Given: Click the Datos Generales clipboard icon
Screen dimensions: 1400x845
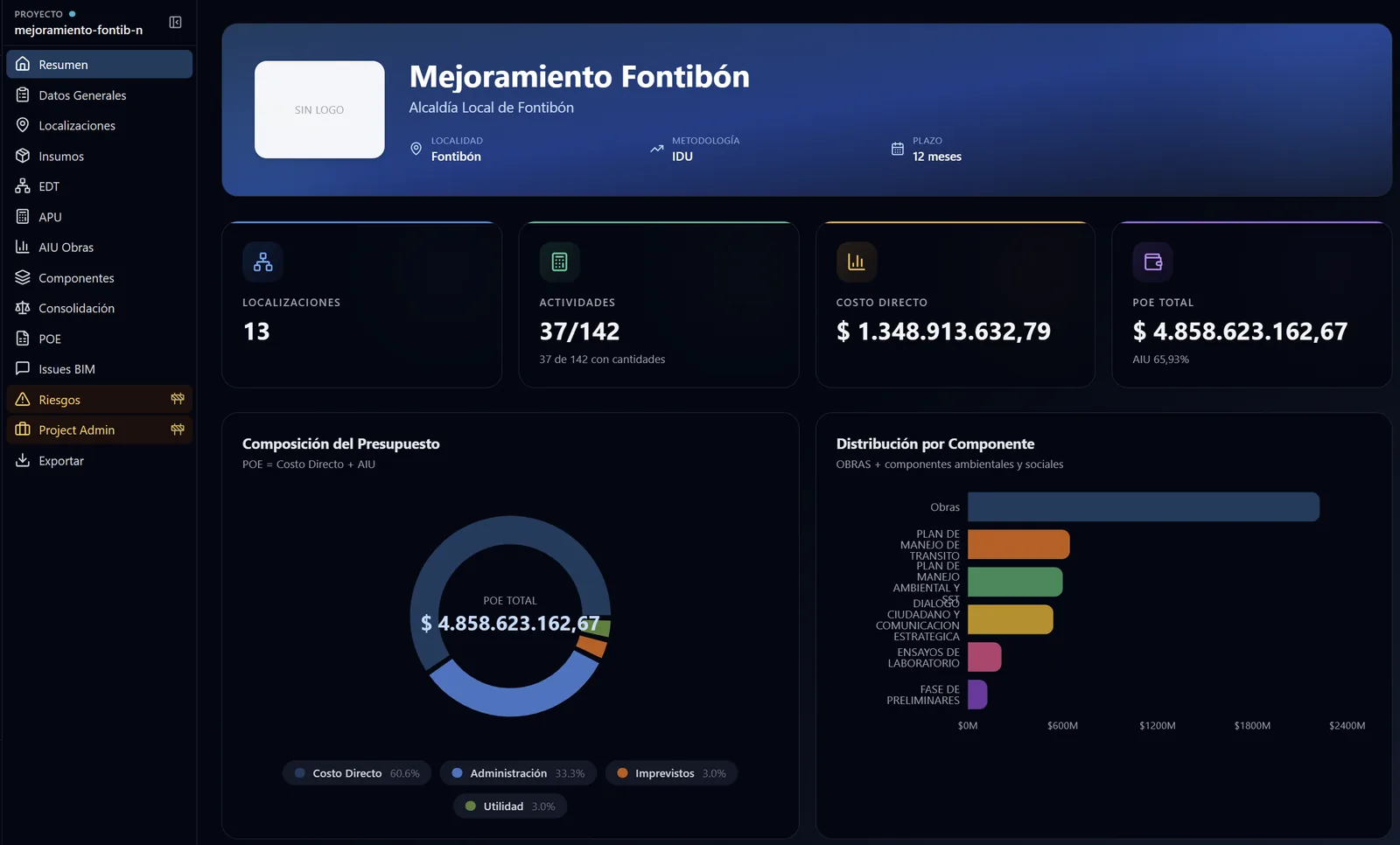Looking at the screenshot, I should [x=23, y=94].
